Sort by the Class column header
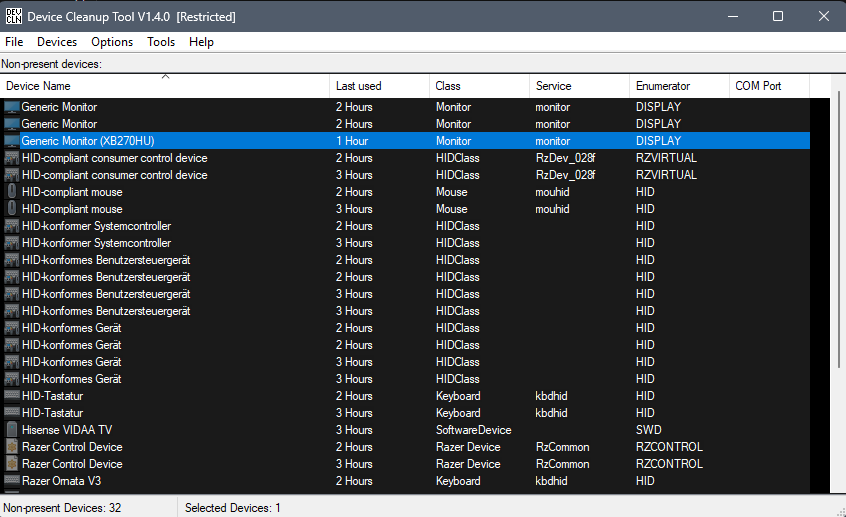 (480, 86)
